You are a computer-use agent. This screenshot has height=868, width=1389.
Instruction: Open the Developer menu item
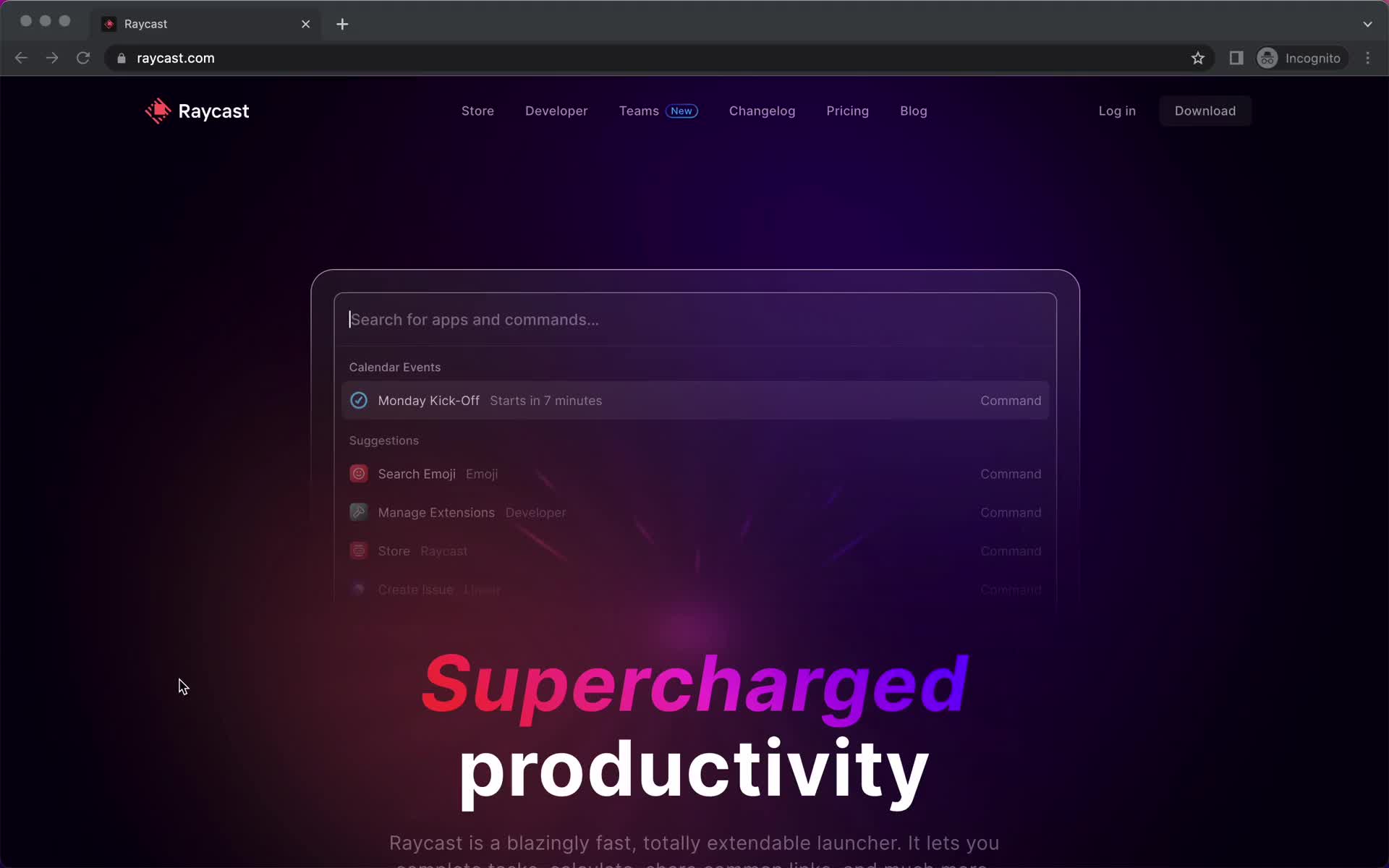click(556, 111)
